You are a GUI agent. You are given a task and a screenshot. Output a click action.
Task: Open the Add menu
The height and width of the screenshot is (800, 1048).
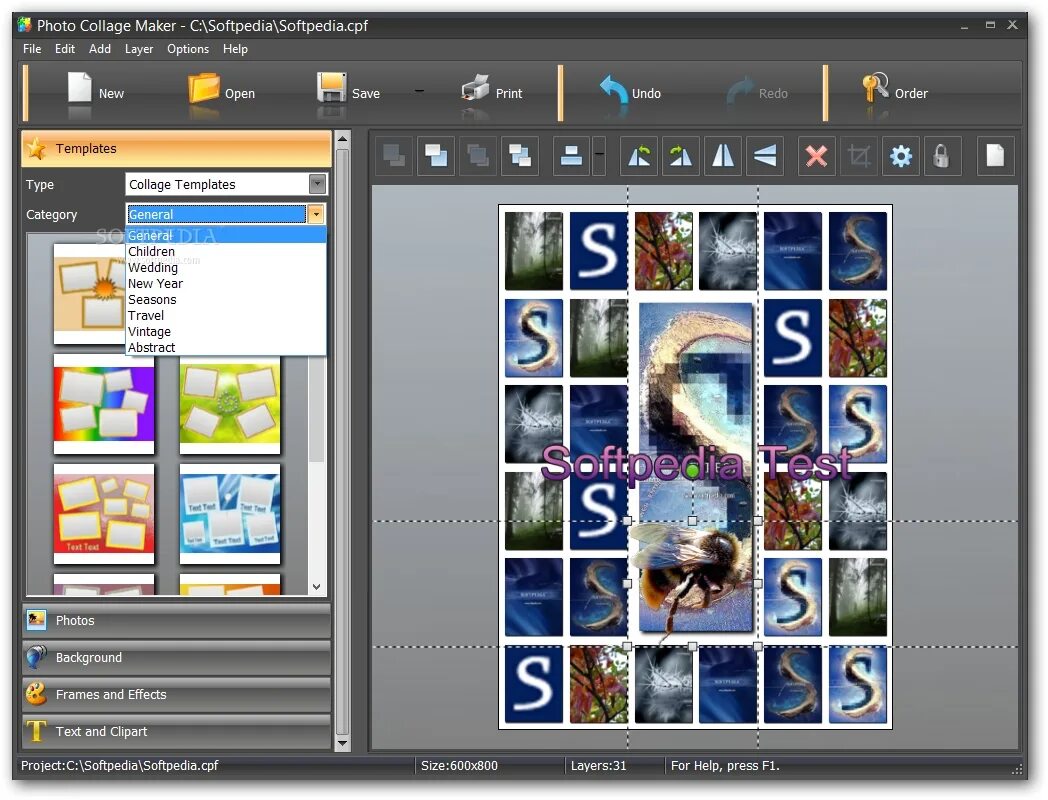[x=100, y=49]
